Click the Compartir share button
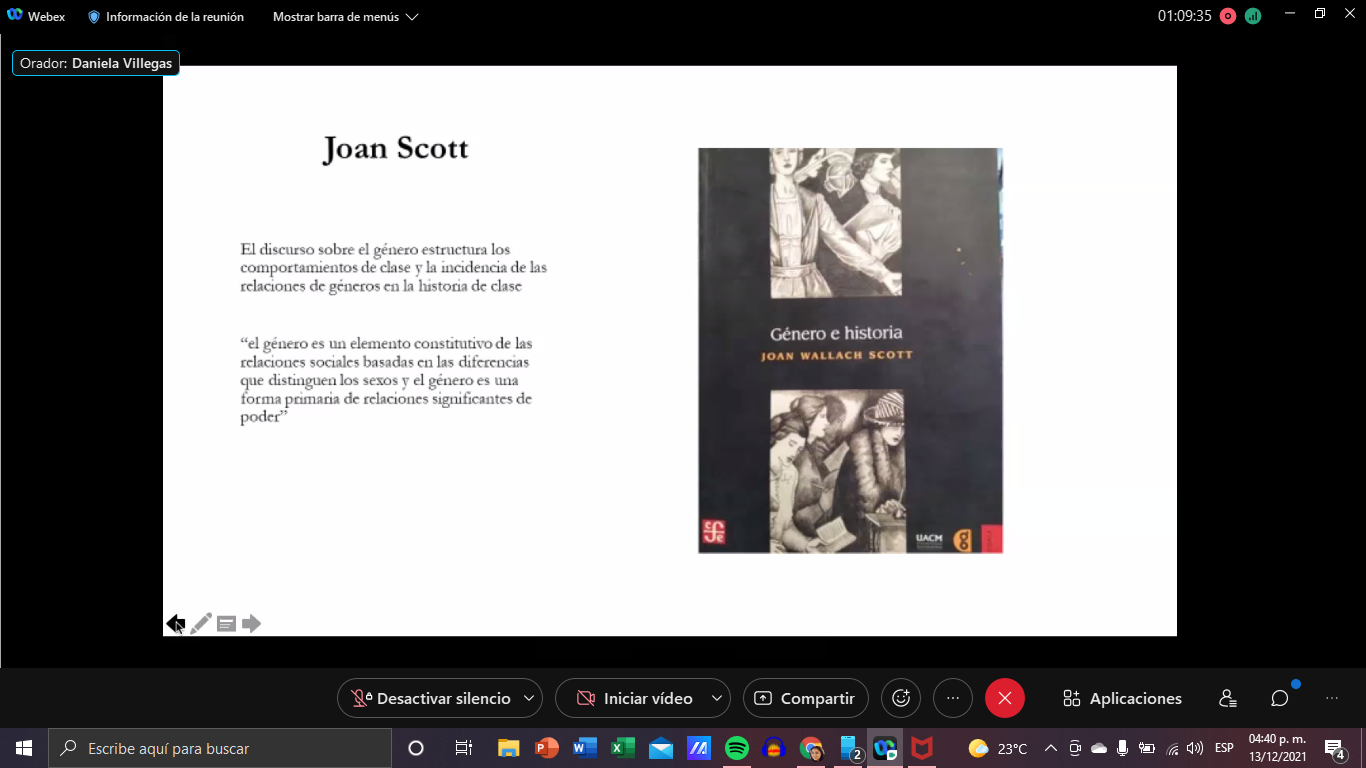The width and height of the screenshot is (1366, 768). pos(806,698)
